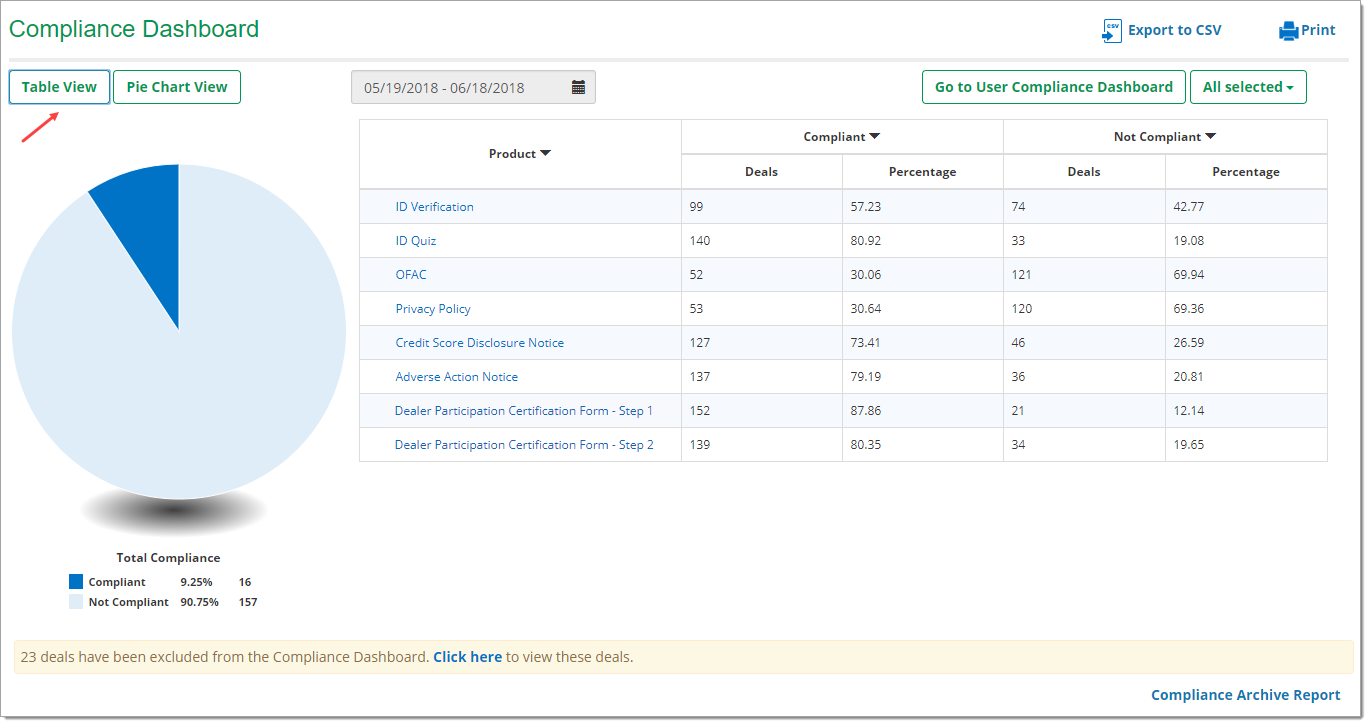
Task: Click the 121 deals cell for OFAC
Action: tap(1084, 275)
